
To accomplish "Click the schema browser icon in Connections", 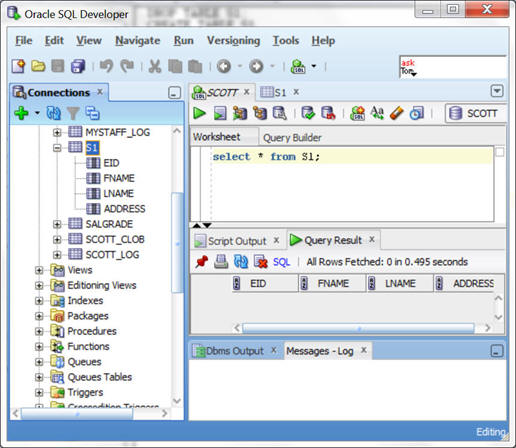I will (92, 113).
